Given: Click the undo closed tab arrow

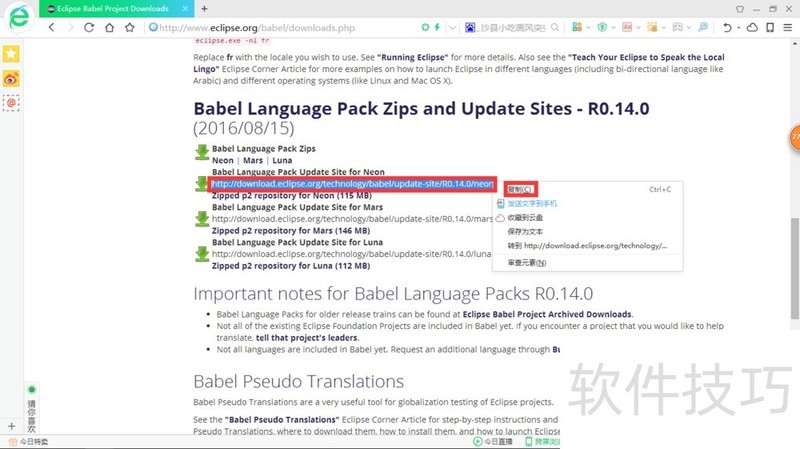Looking at the screenshot, I should [x=727, y=28].
